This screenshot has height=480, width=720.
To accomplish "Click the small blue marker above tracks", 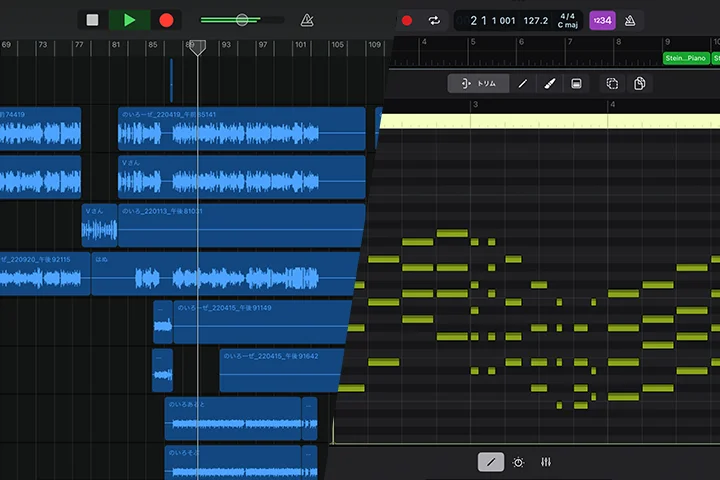I will (172, 80).
